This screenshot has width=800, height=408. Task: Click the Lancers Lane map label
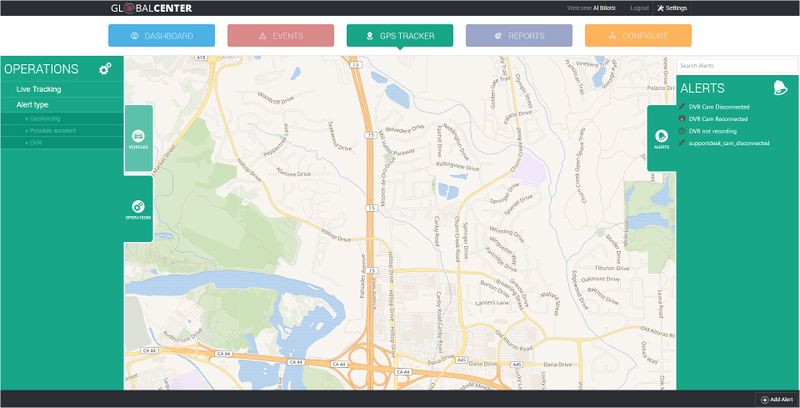click(x=492, y=303)
